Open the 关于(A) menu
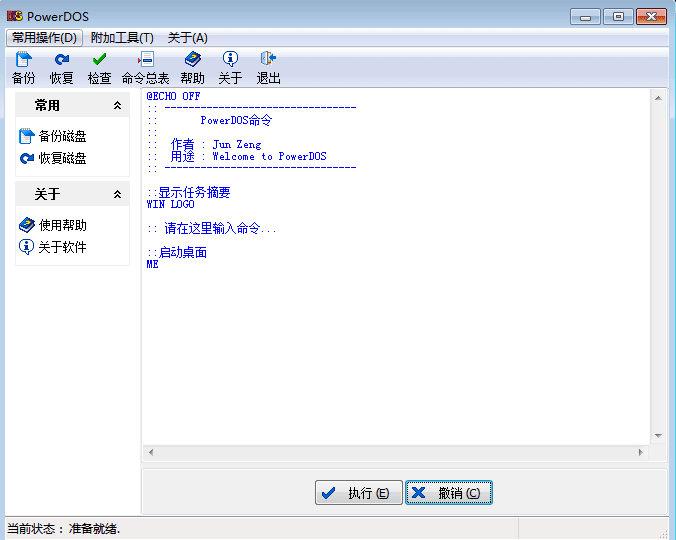 click(188, 38)
